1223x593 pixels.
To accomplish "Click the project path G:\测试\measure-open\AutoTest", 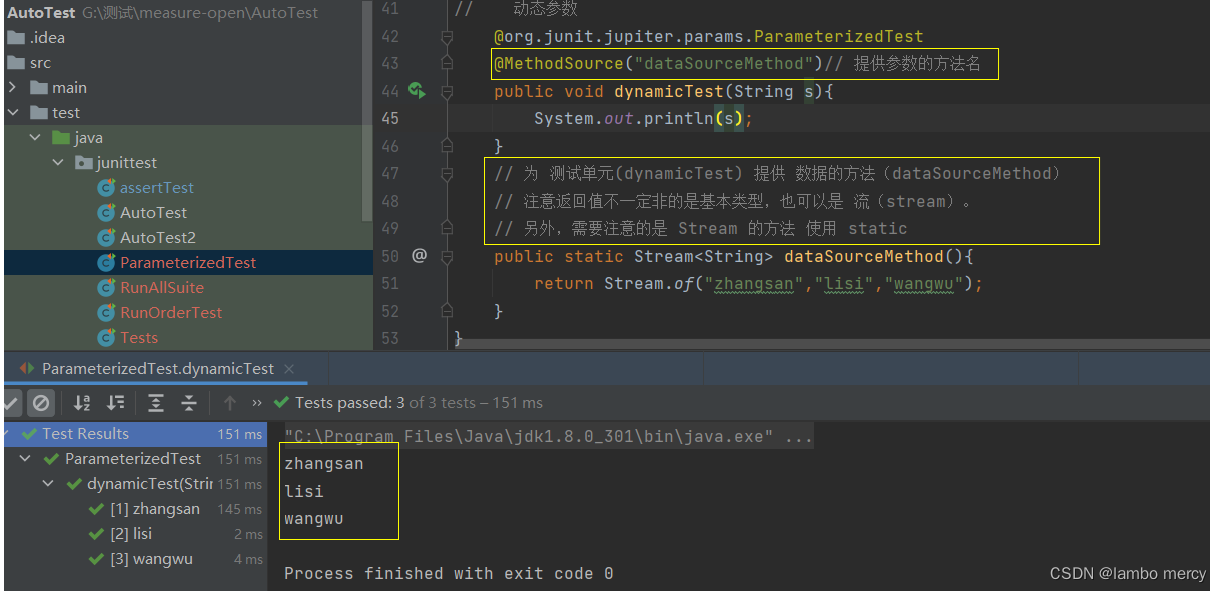I will (200, 13).
